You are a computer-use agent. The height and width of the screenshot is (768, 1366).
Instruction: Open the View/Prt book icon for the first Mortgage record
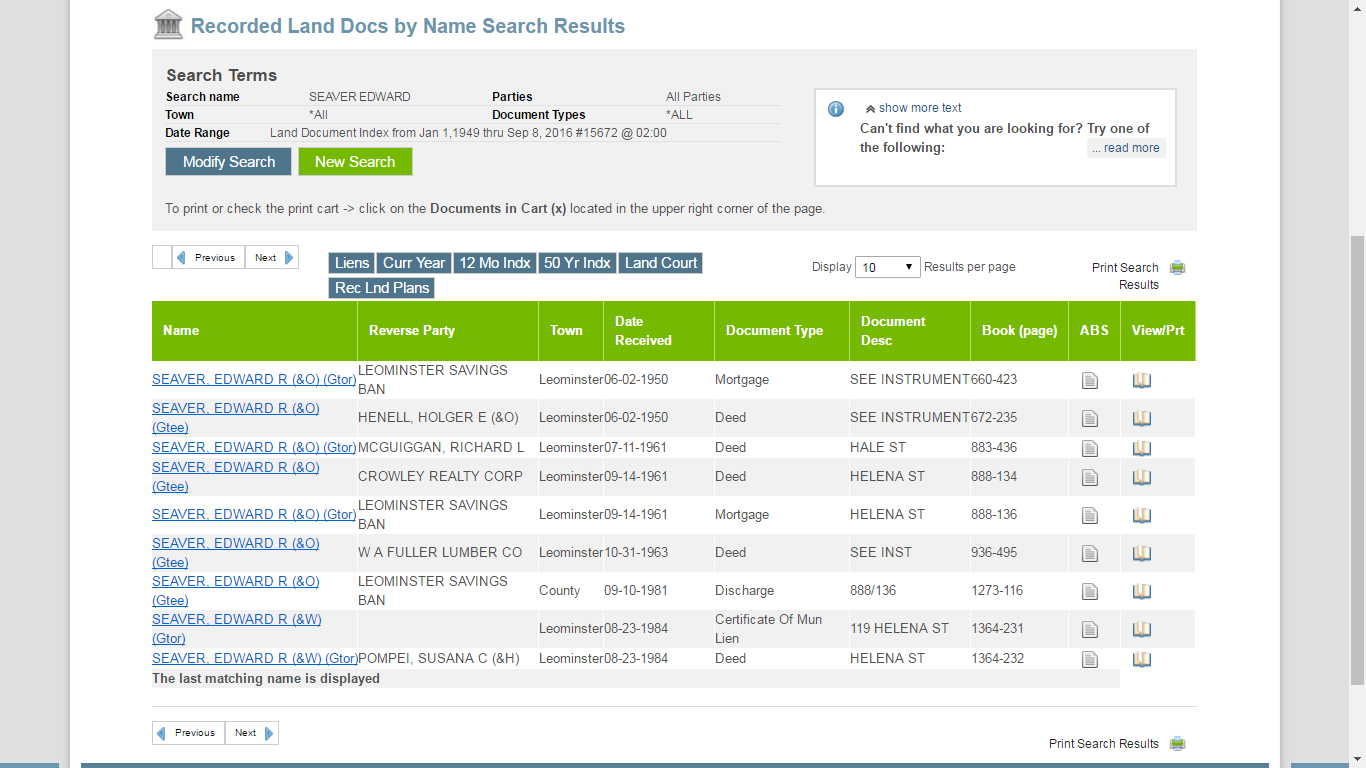point(1141,380)
